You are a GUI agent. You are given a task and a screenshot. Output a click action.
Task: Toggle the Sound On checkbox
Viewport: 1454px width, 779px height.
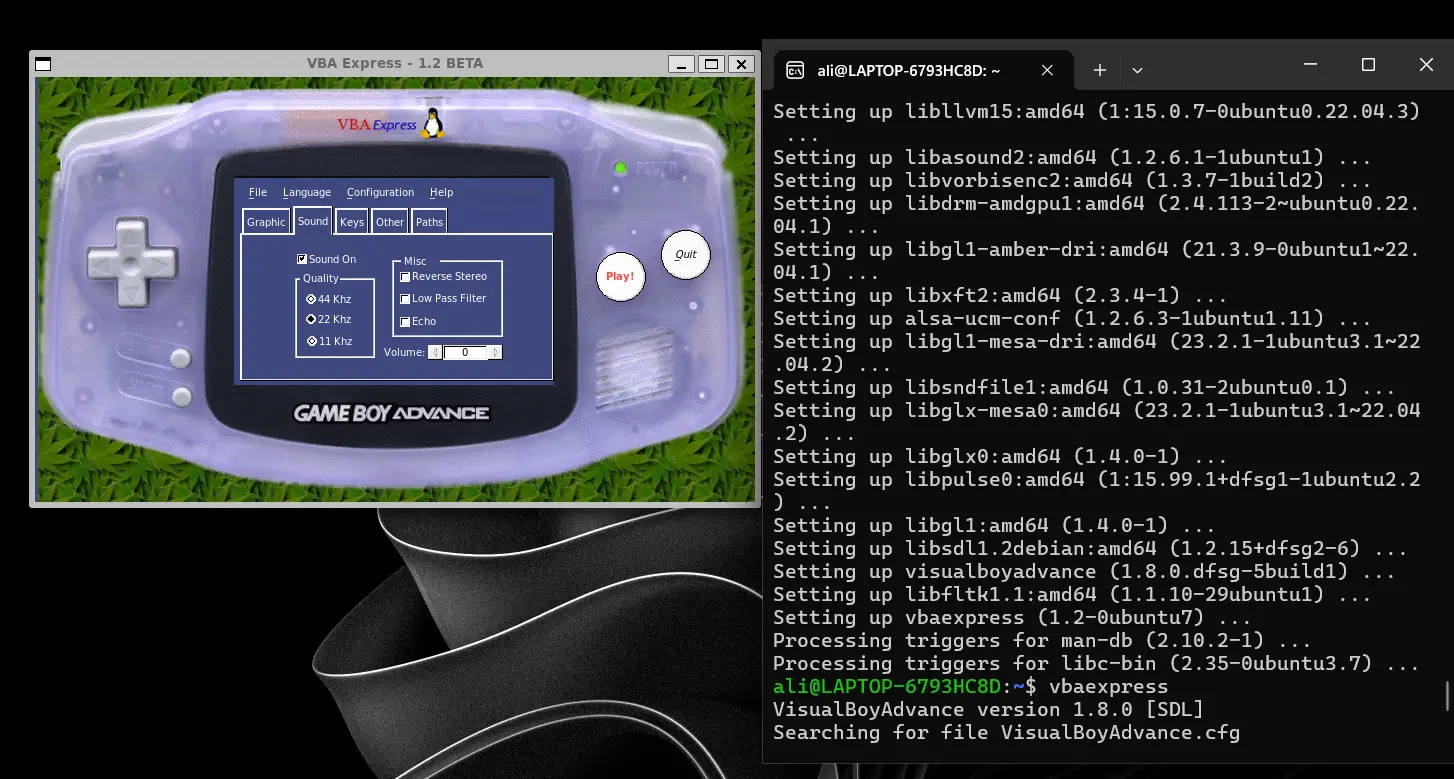(x=302, y=259)
